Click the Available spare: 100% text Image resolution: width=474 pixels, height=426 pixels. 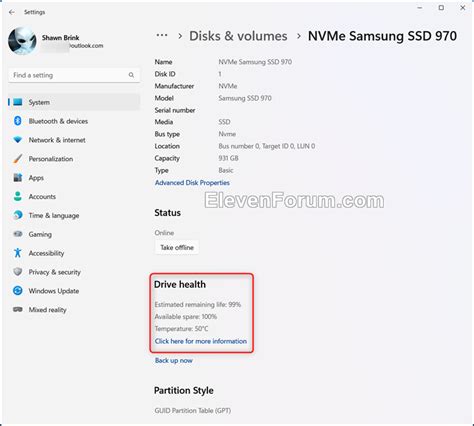pyautogui.click(x=186, y=317)
